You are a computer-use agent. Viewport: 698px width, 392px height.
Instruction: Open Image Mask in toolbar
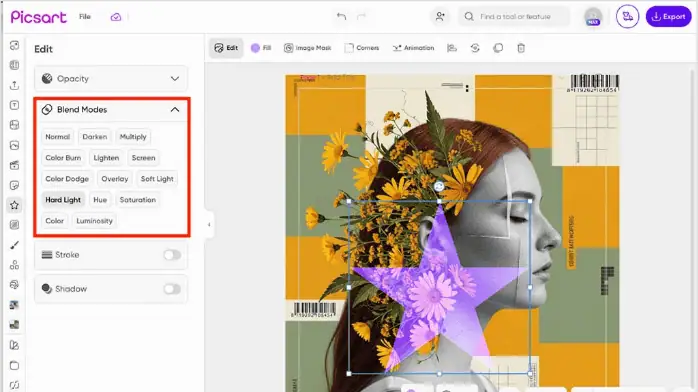[308, 48]
